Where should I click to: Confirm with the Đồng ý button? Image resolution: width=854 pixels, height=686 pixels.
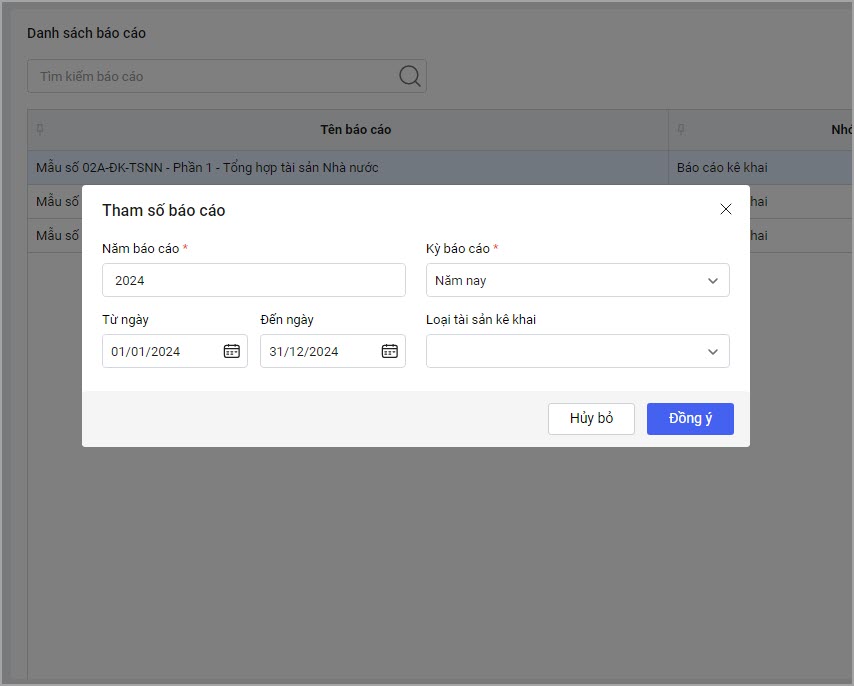coord(690,419)
